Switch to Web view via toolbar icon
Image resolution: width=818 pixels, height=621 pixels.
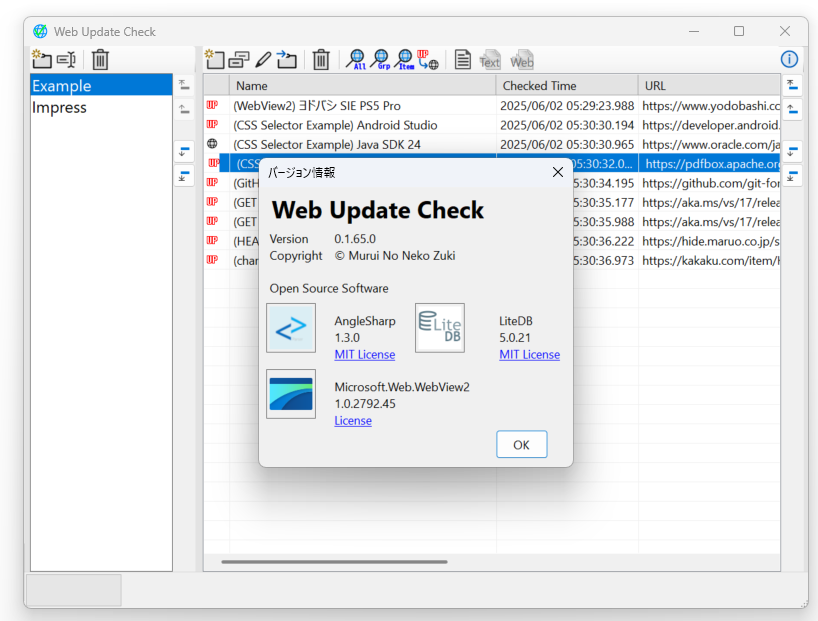pos(521,60)
